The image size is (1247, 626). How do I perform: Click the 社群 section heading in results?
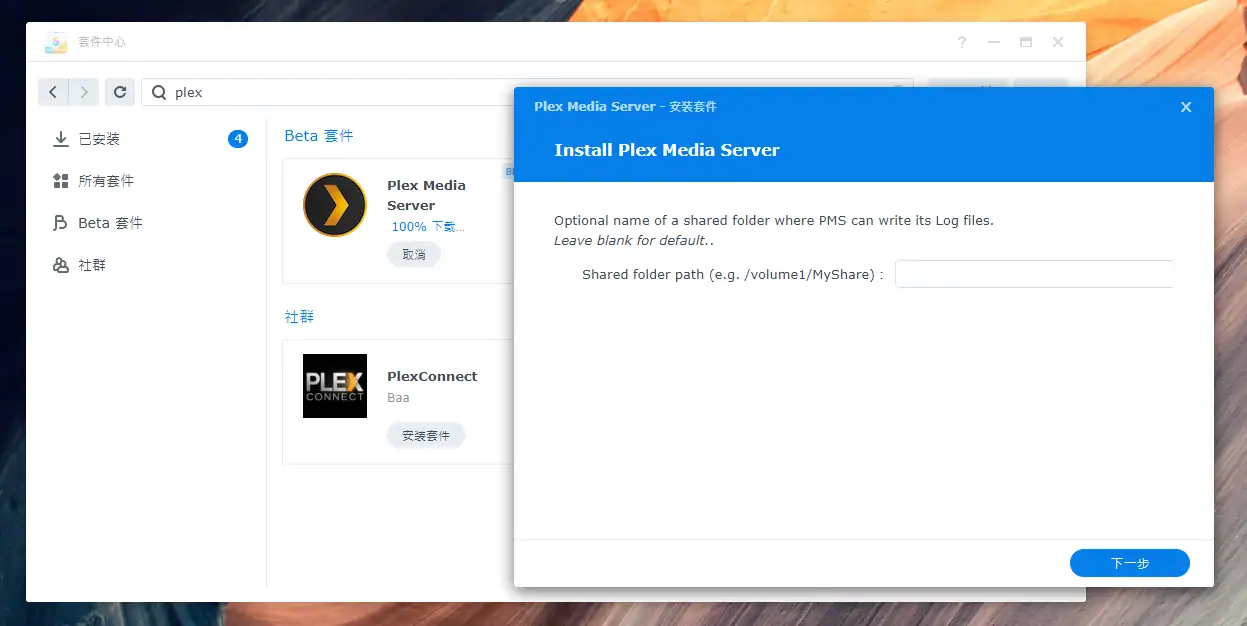(299, 316)
